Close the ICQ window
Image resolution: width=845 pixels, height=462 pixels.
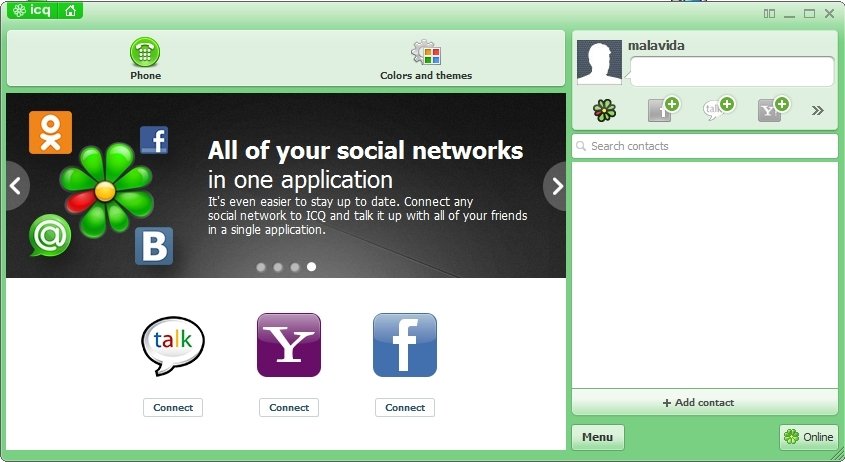[x=829, y=13]
